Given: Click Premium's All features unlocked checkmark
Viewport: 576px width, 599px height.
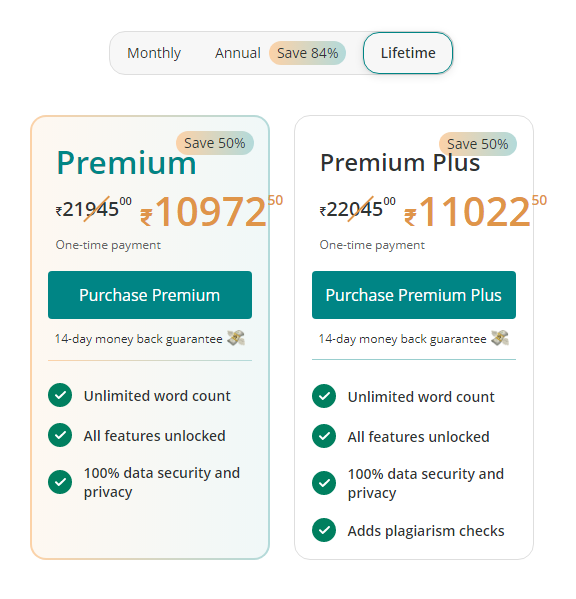Looking at the screenshot, I should point(60,435).
